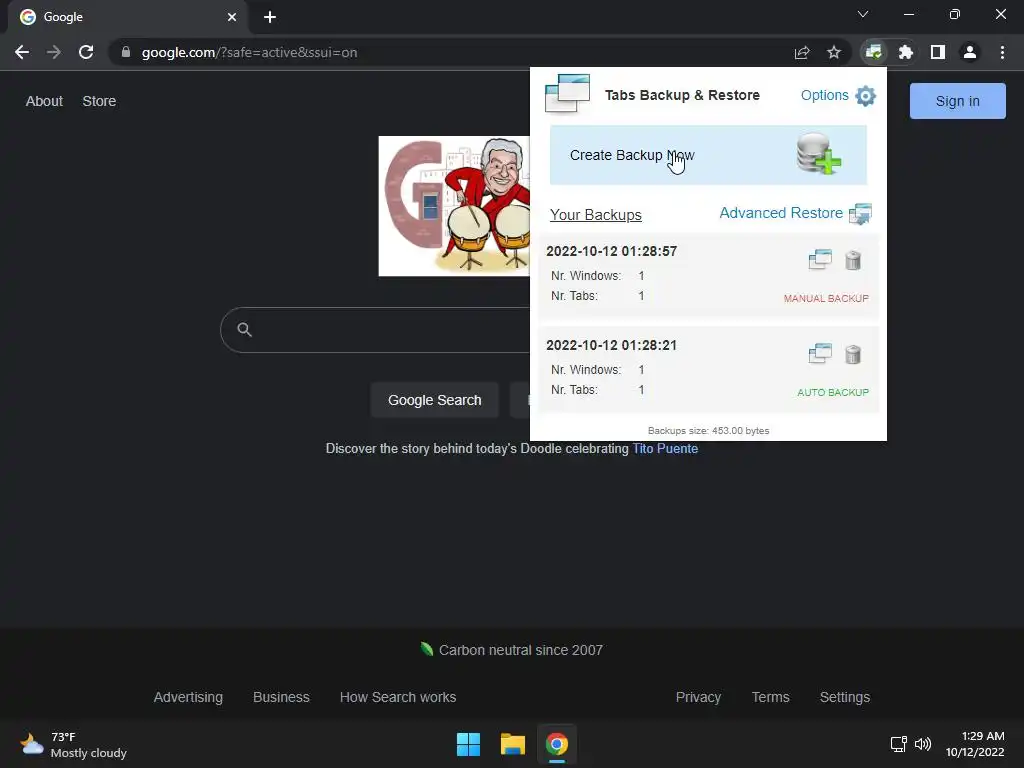Click the Sign in button

[x=957, y=101]
